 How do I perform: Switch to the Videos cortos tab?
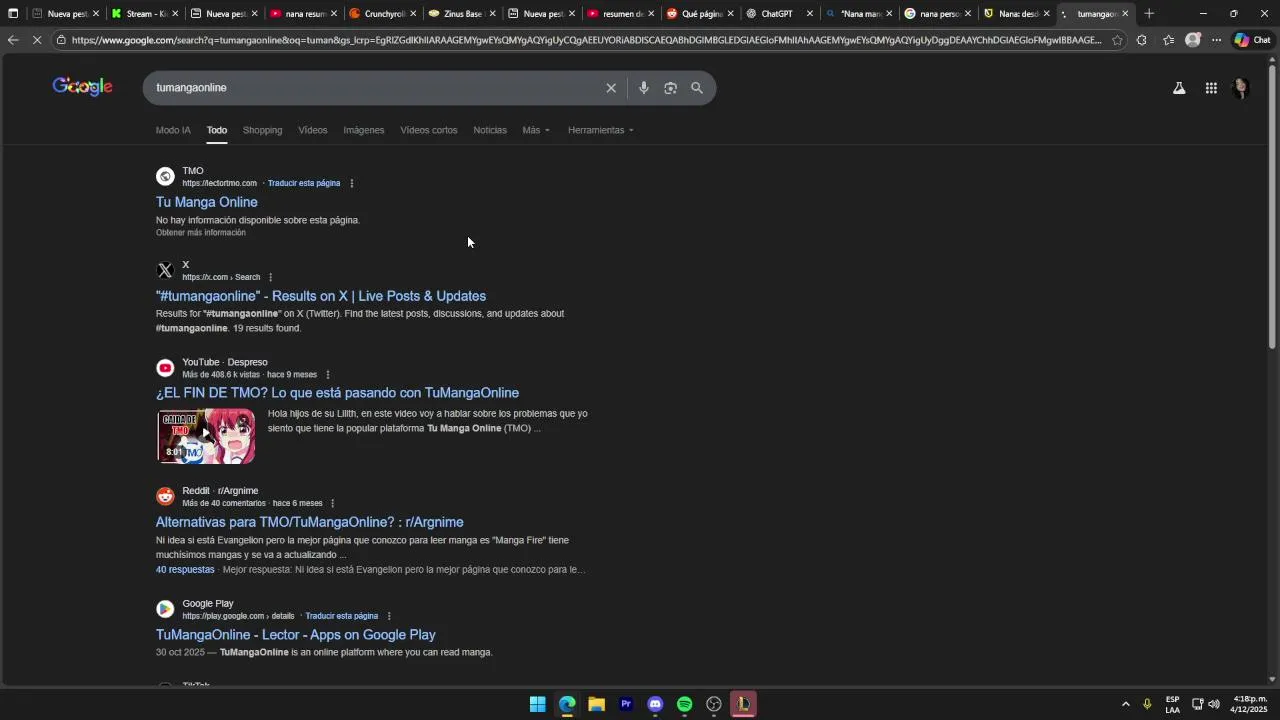pos(429,130)
